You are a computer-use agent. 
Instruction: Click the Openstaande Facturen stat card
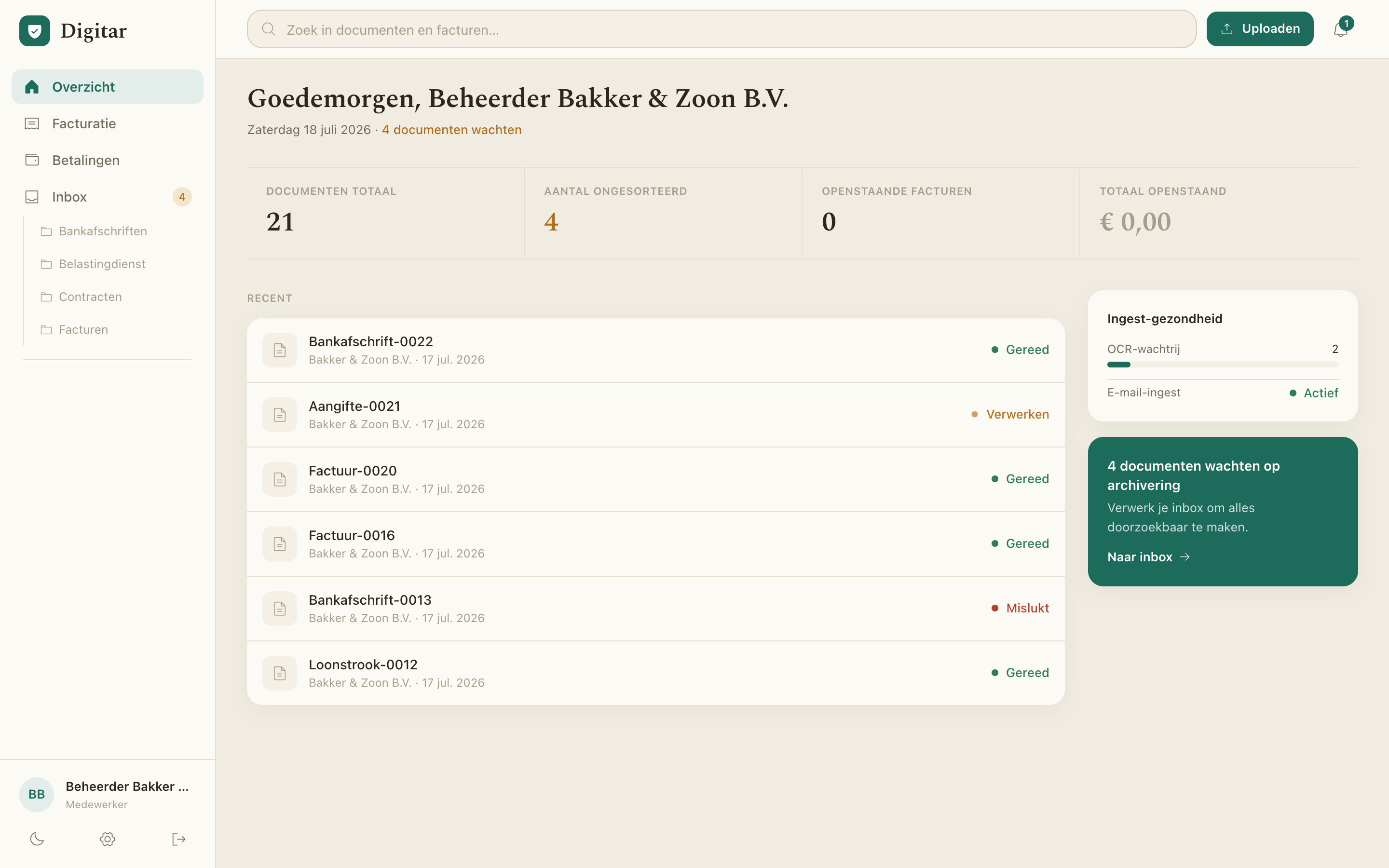pos(941,213)
